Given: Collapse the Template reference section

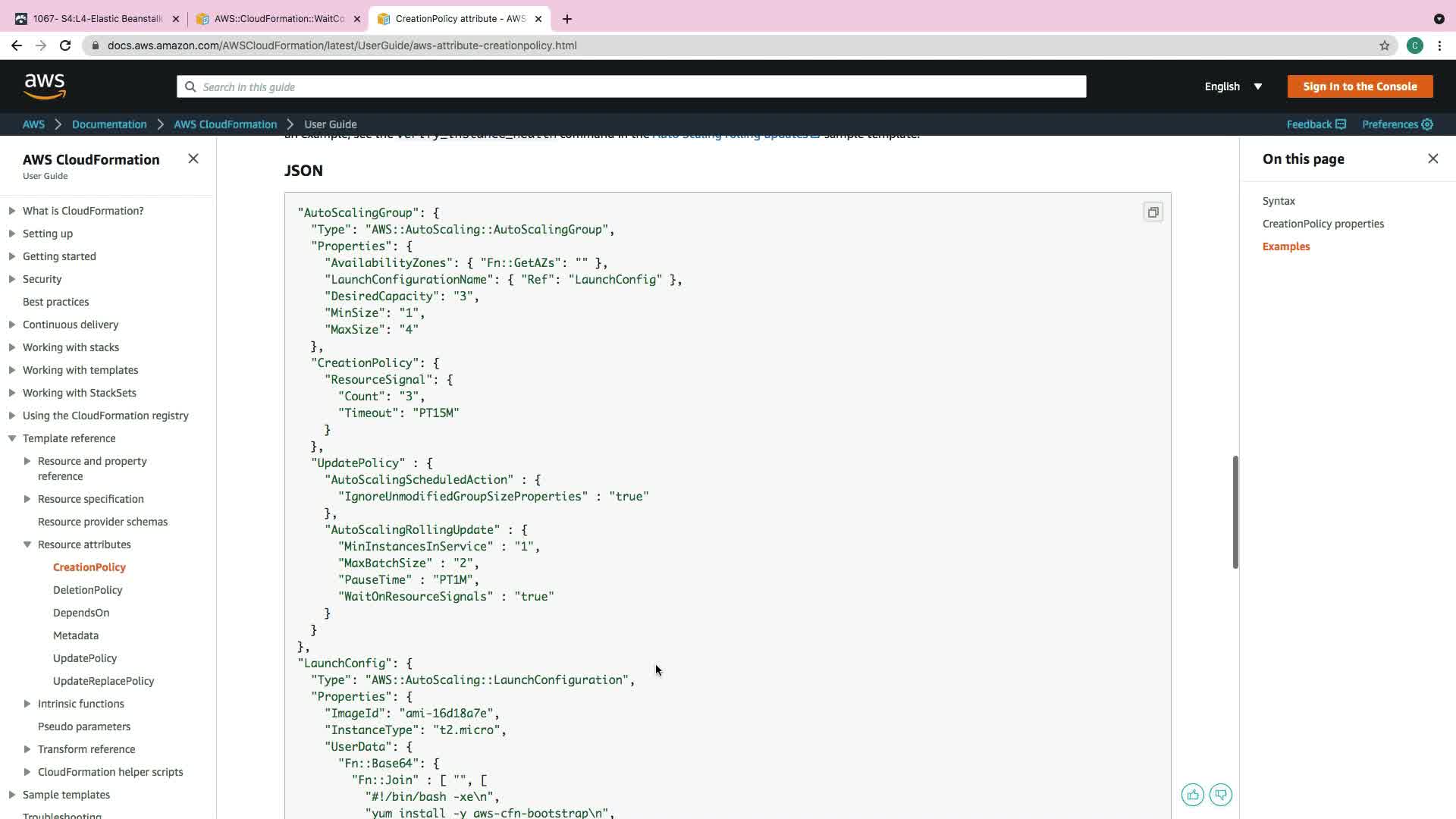Looking at the screenshot, I should click(x=12, y=438).
